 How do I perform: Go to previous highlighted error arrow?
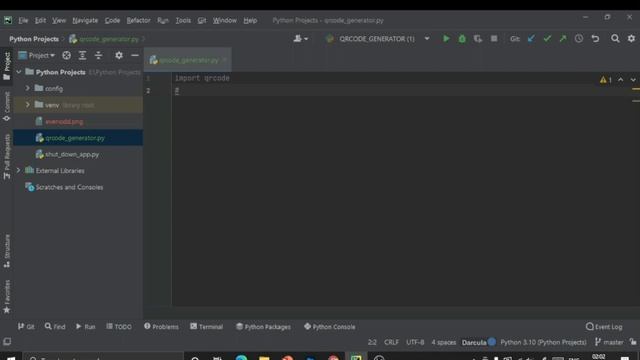(x=620, y=80)
